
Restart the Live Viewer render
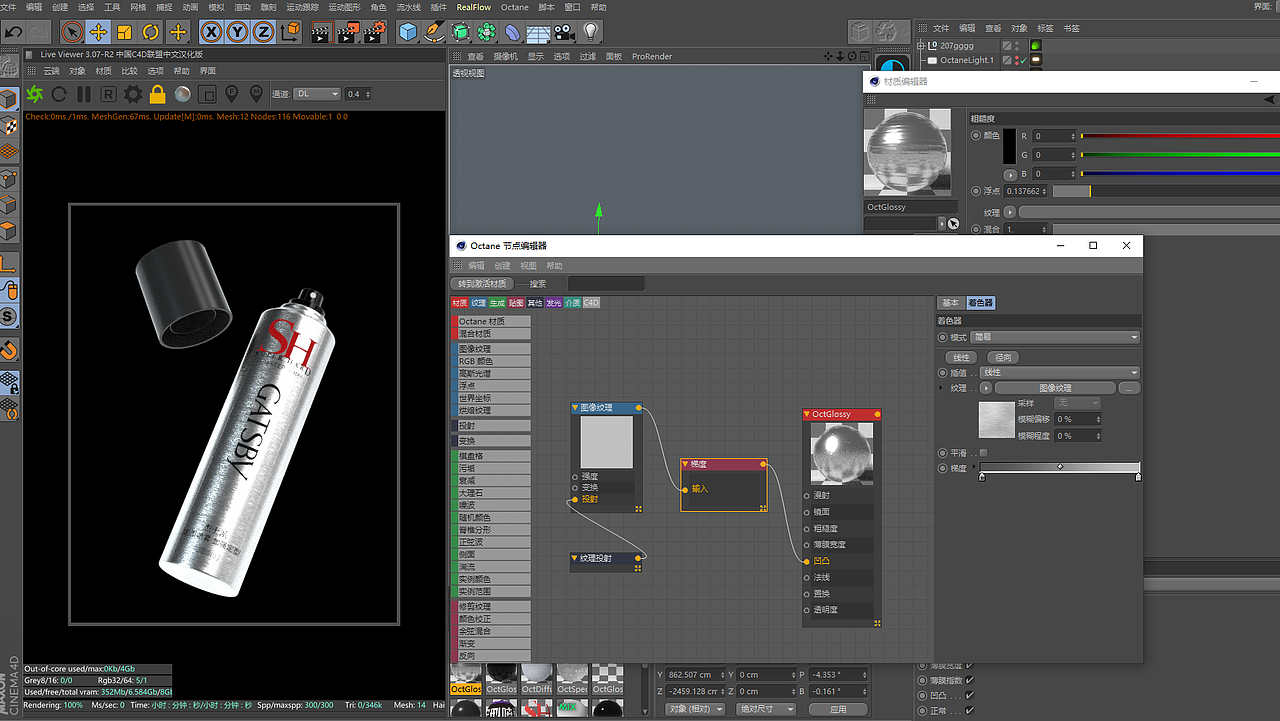[x=60, y=93]
